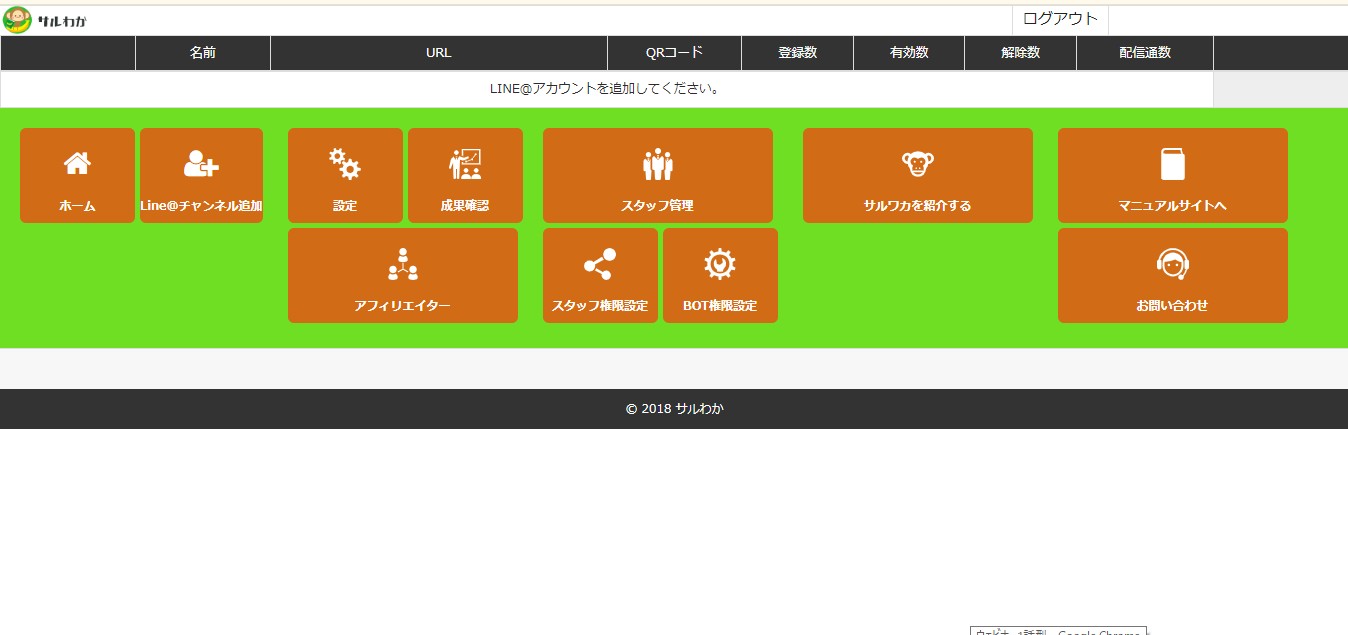This screenshot has height=635, width=1348.
Task: Click the 有効数 column header
Action: [x=909, y=53]
